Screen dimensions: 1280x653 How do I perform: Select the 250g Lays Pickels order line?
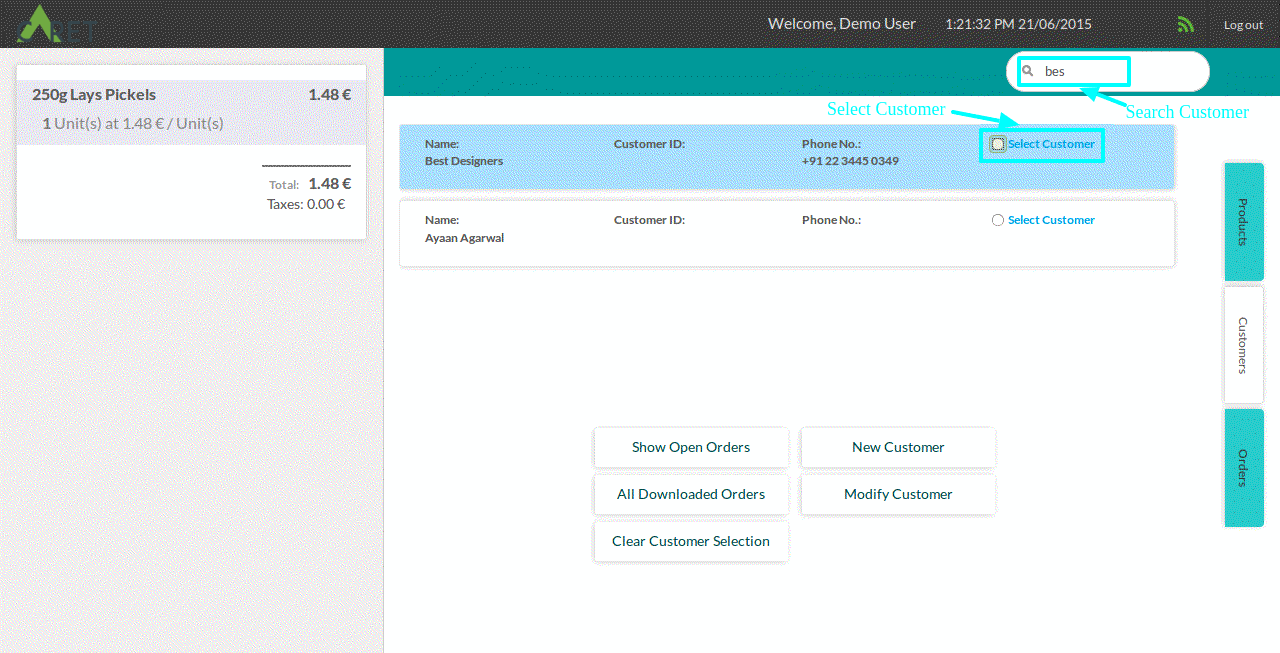[190, 108]
